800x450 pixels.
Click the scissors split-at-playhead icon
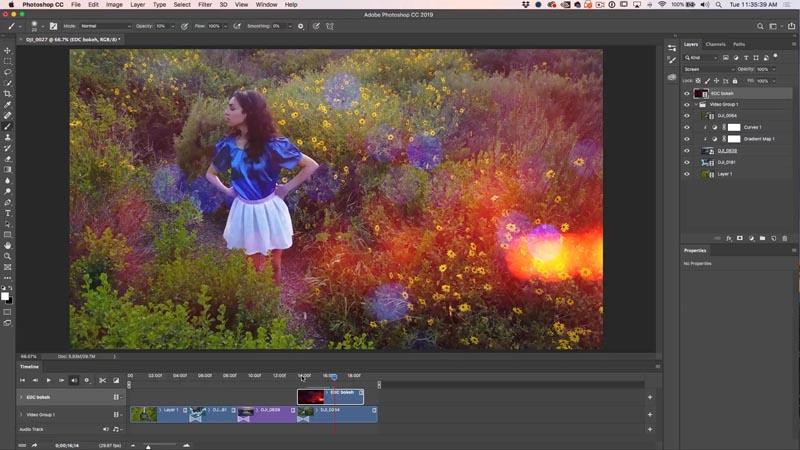click(103, 380)
